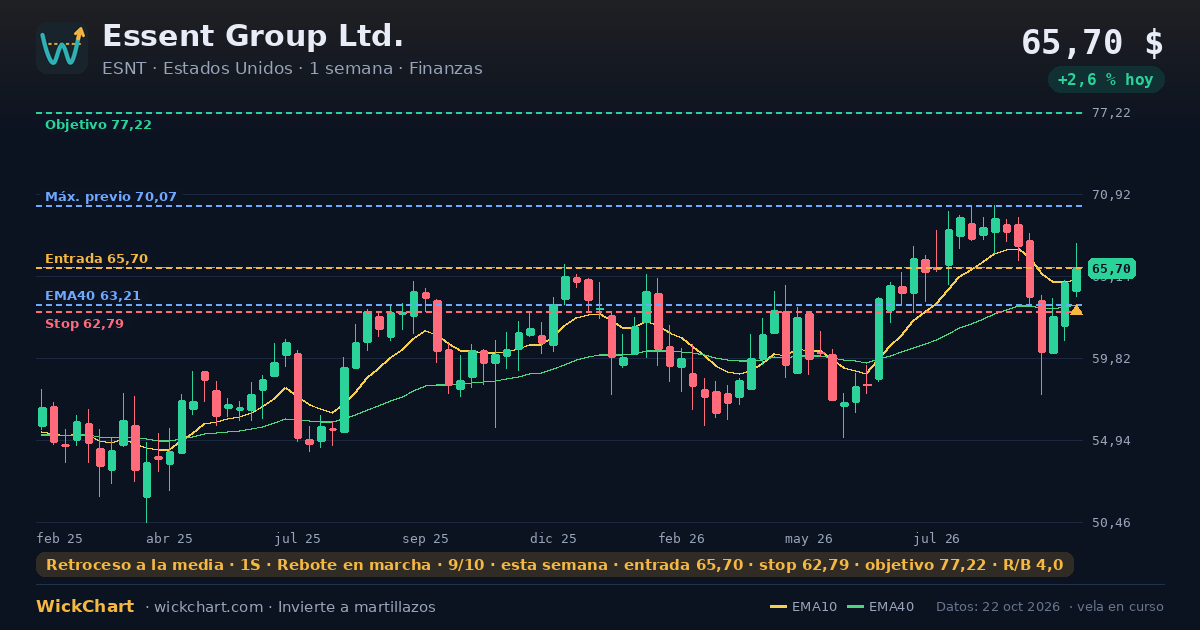Click the 'Máx. previo 70,07' label
Screen dimensions: 1200x630
tap(111, 196)
